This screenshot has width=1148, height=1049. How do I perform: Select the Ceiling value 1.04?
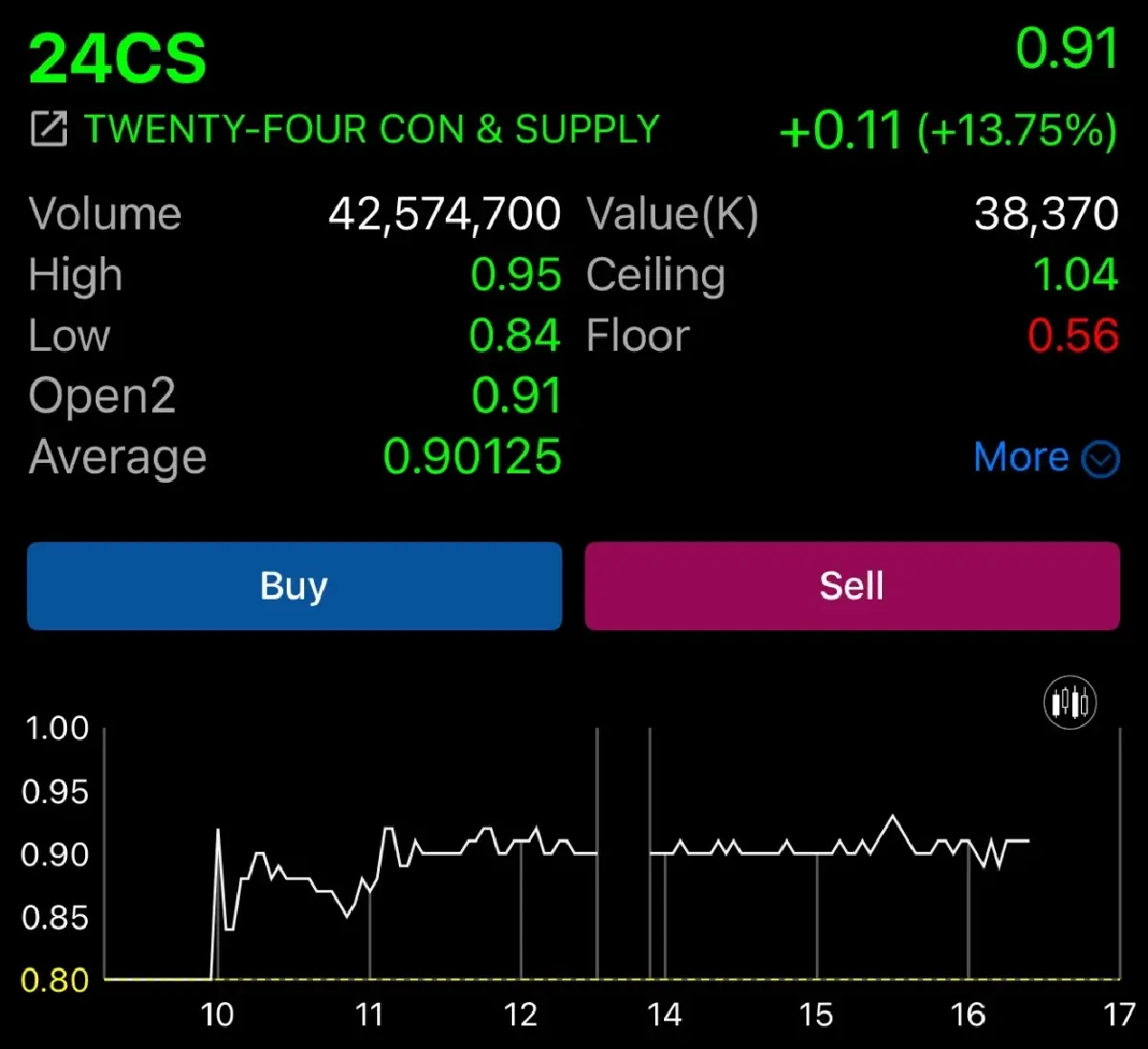[x=1077, y=274]
